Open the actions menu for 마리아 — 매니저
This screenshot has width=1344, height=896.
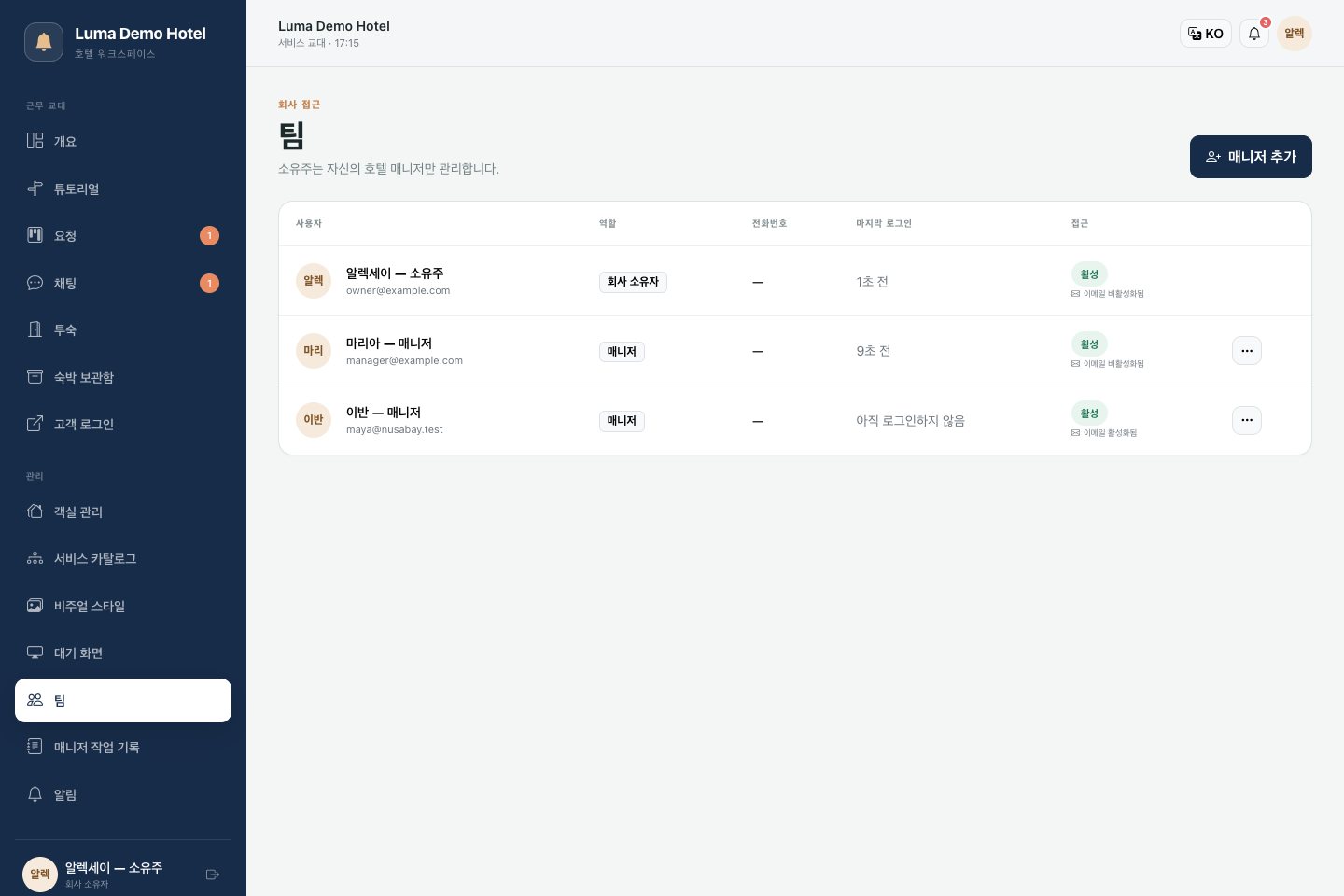pos(1247,351)
